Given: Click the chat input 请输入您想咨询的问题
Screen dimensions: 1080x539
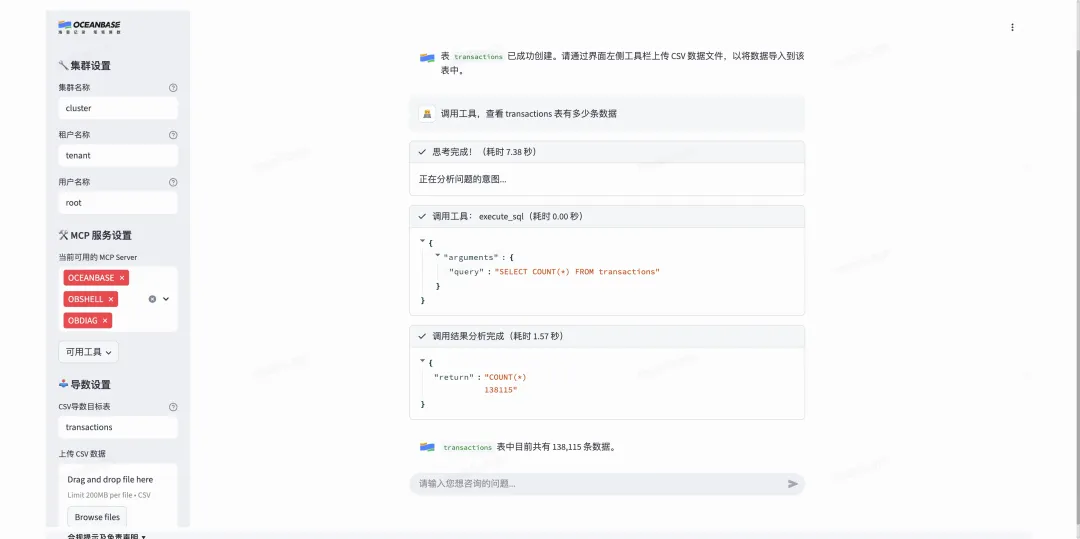Looking at the screenshot, I should tap(598, 484).
